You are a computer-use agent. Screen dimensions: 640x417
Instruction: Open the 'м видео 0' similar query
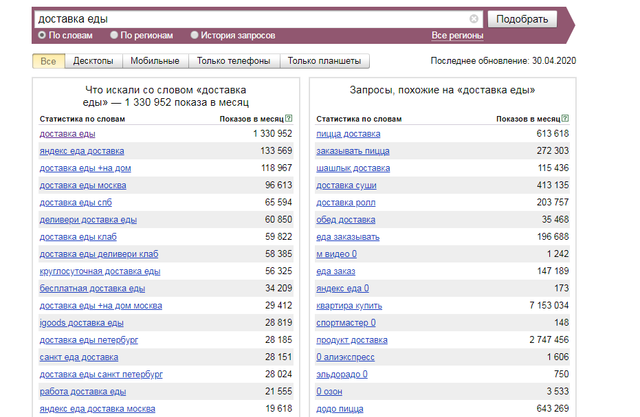[x=337, y=254]
